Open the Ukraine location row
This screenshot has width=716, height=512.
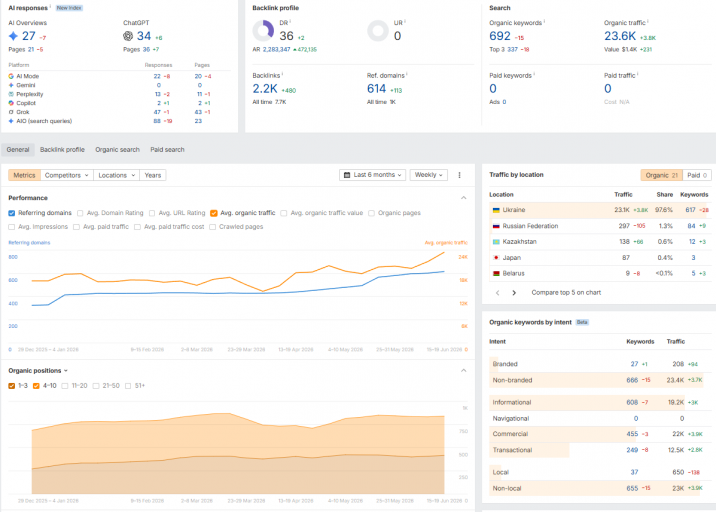click(600, 210)
